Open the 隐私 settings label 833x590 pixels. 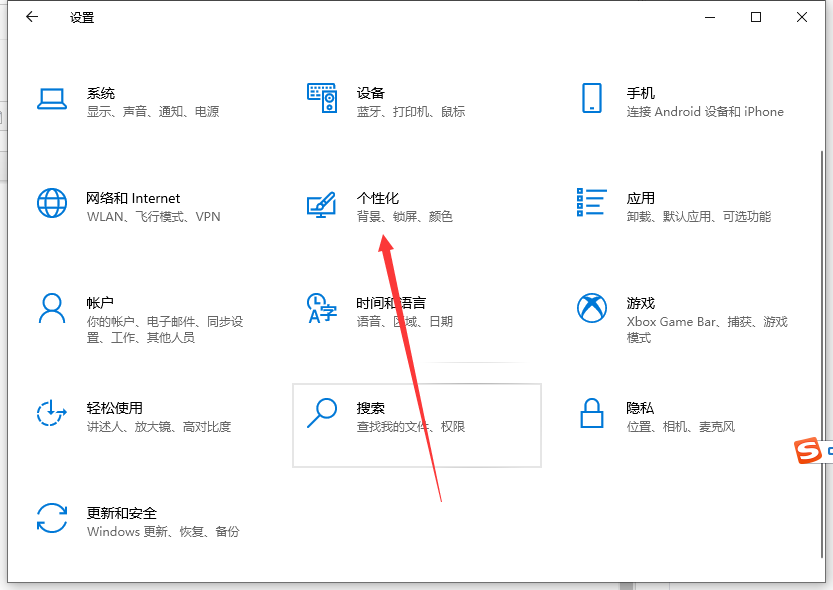(640, 408)
